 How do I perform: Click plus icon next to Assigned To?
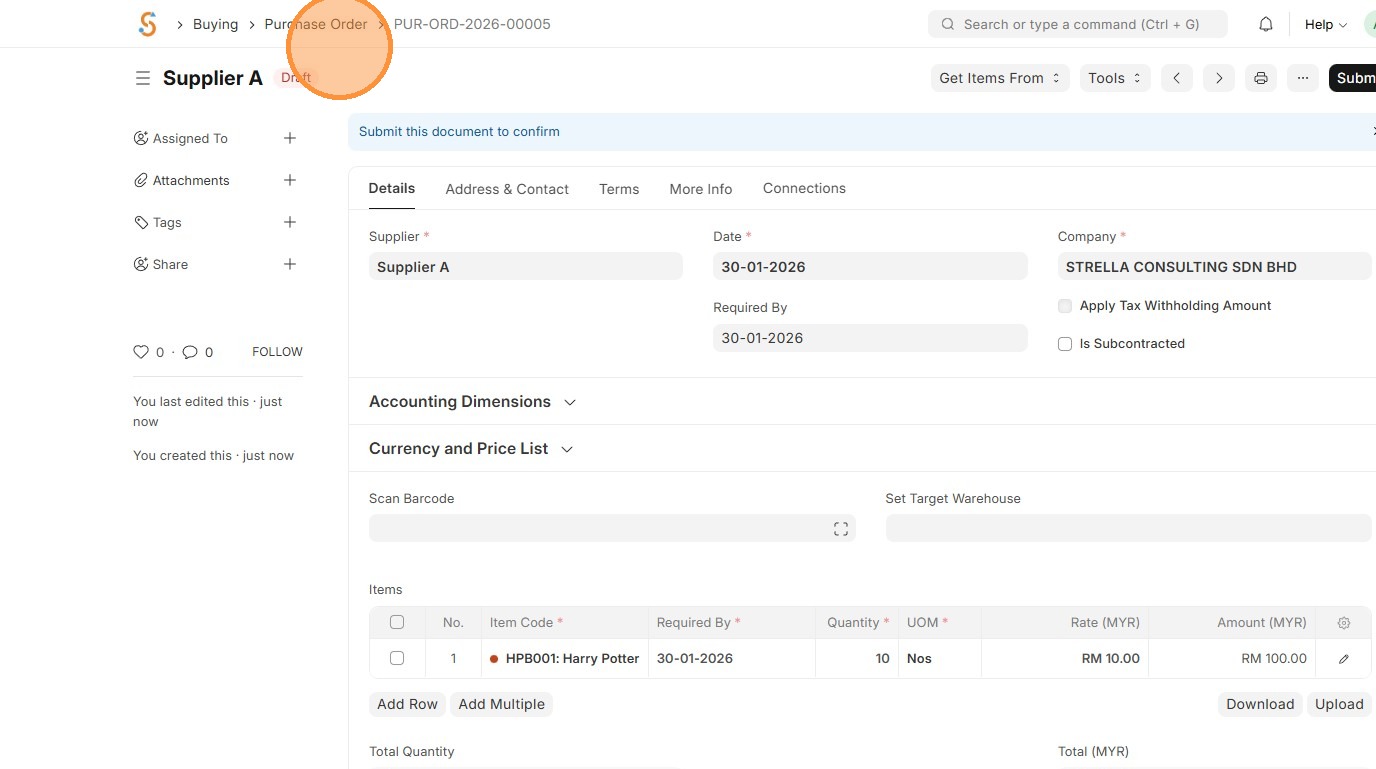pos(290,138)
